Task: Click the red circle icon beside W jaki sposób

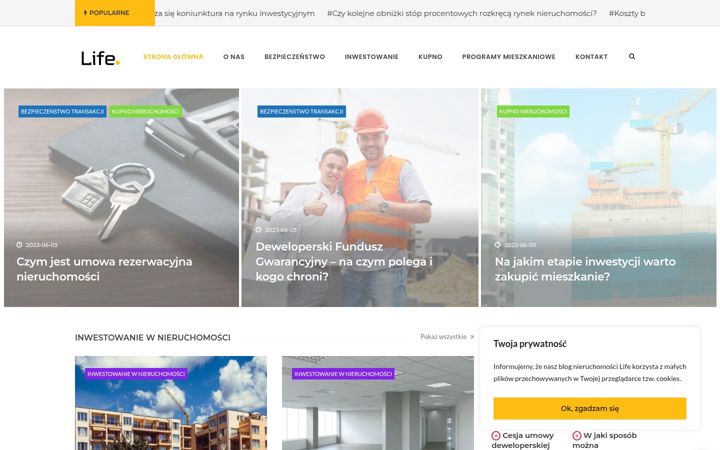Action: click(x=577, y=435)
